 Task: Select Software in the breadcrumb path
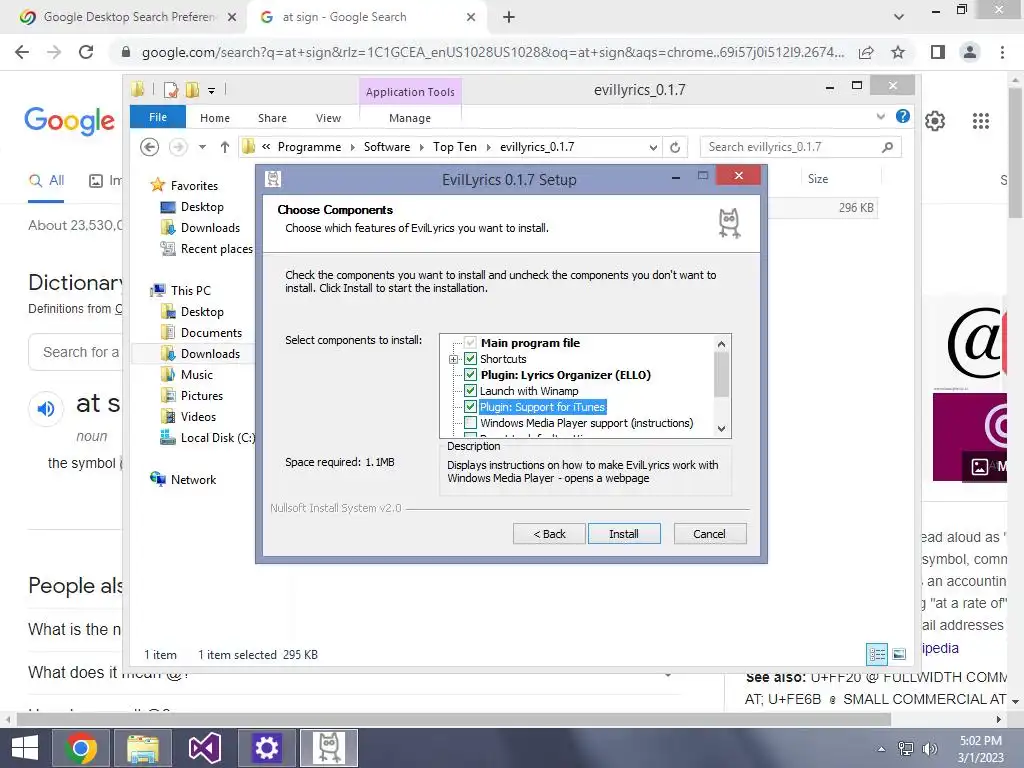coord(387,147)
